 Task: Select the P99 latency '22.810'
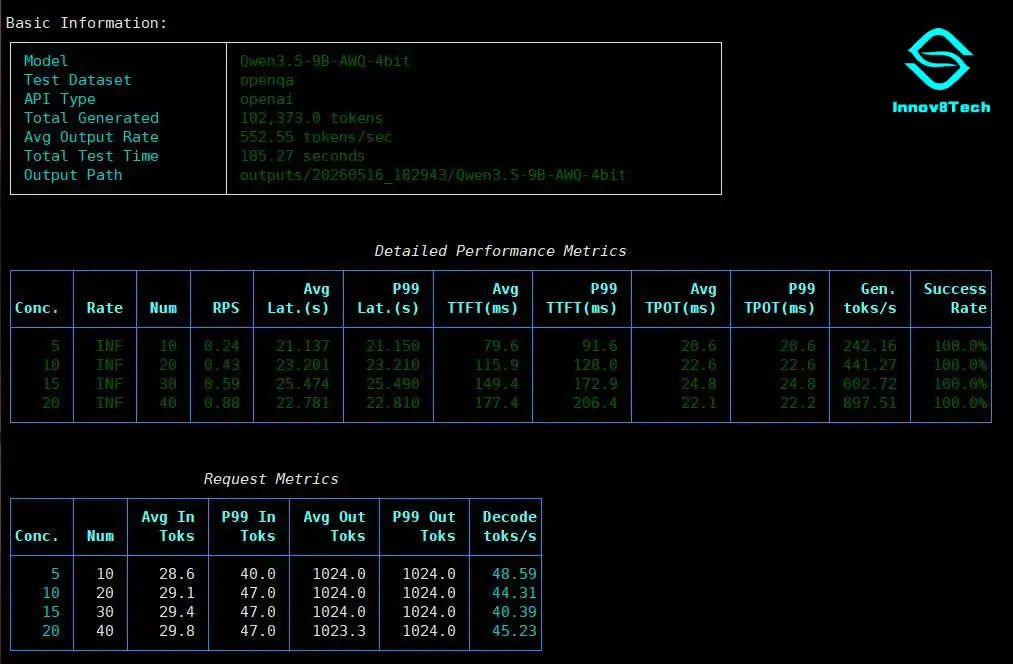point(393,403)
